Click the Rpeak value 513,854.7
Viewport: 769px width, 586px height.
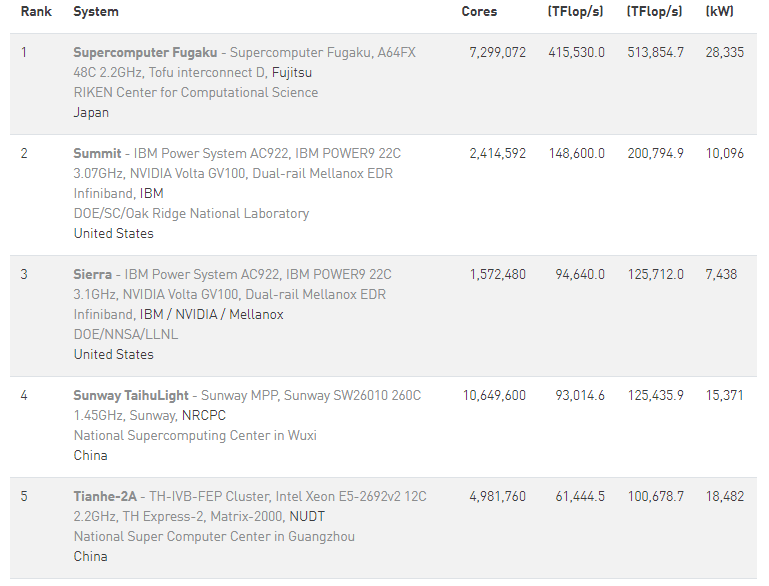coord(655,52)
